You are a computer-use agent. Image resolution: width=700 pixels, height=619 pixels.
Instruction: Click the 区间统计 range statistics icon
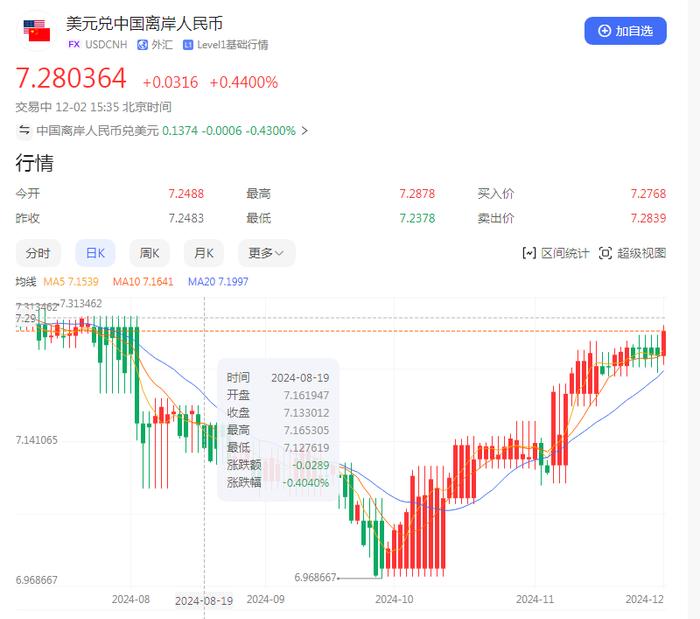tap(530, 253)
